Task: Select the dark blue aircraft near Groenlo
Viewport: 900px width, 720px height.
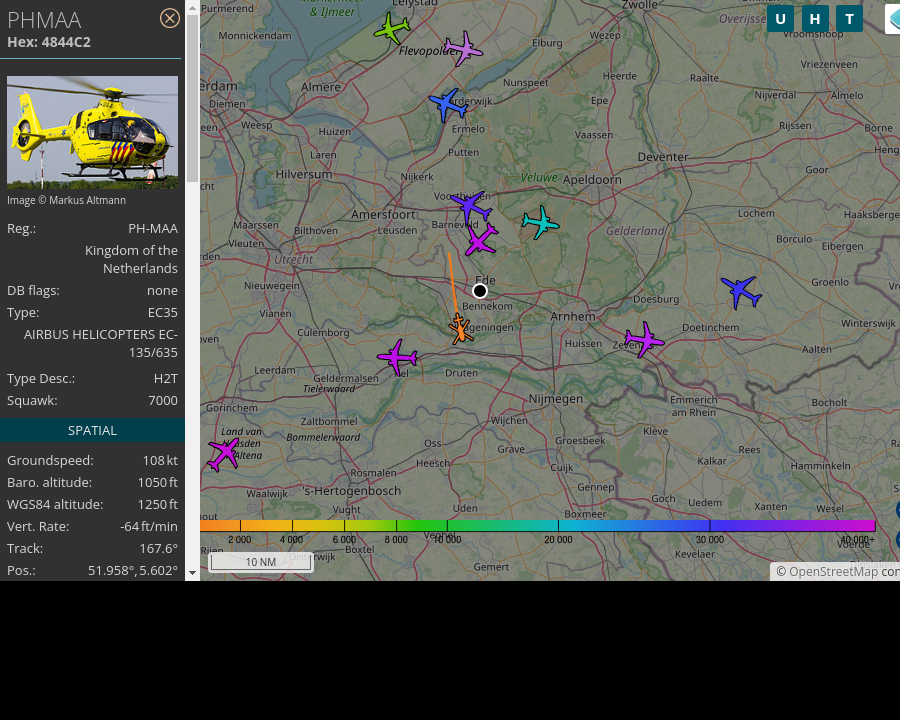Action: tap(741, 292)
